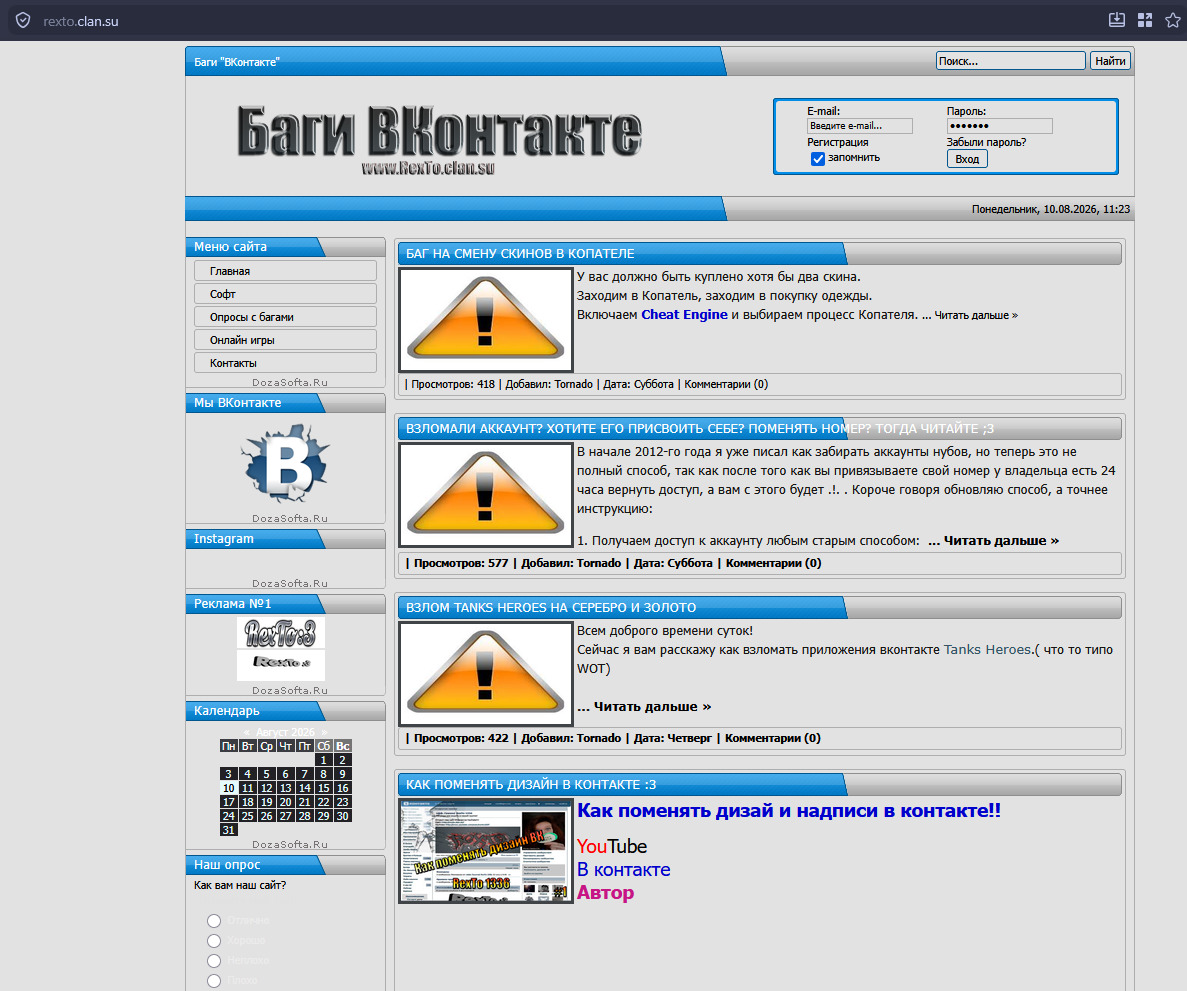Open the VK design video thumbnail

(485, 850)
